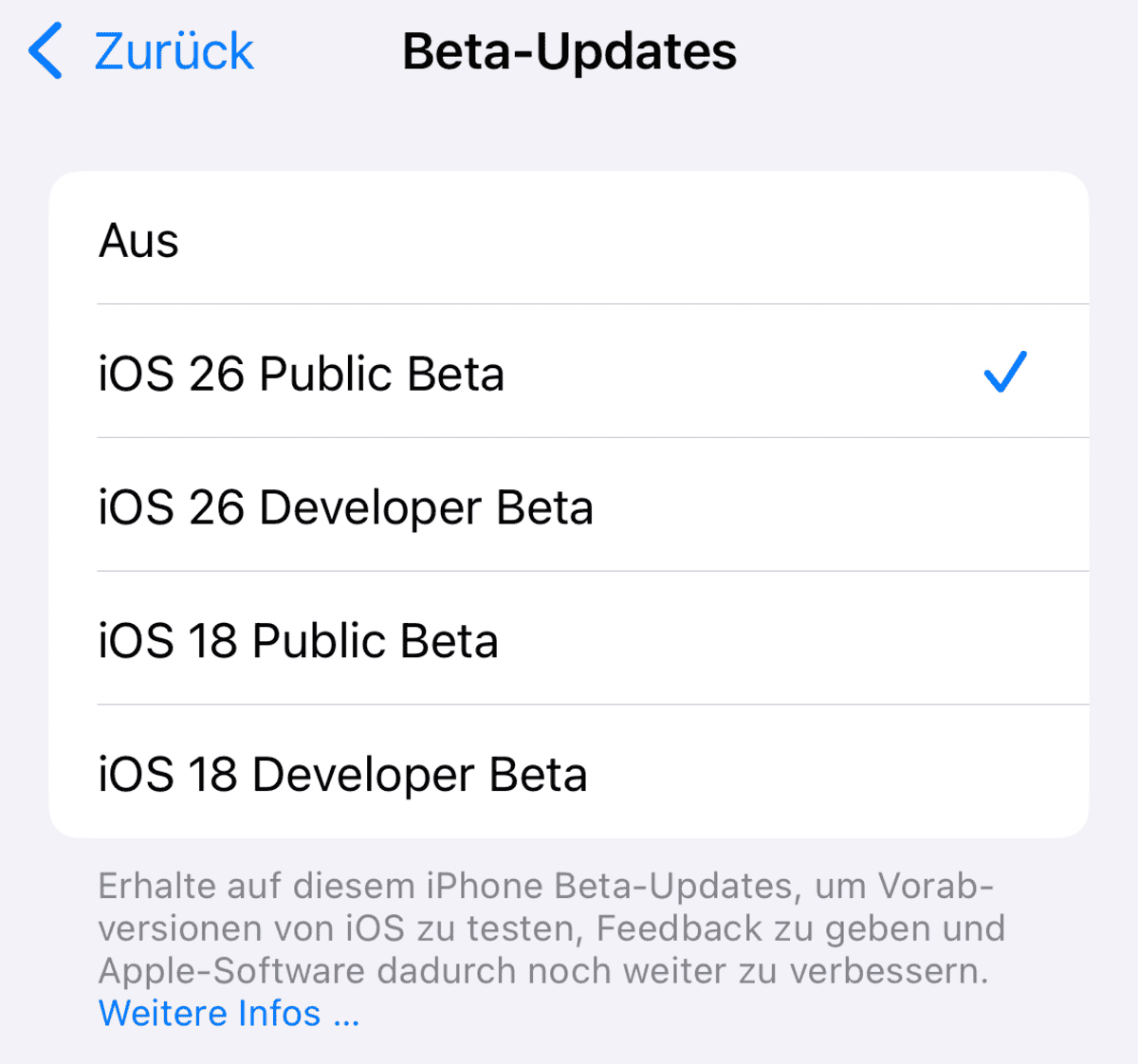Viewport: 1138px width, 1064px height.
Task: Click the currently checked beta option row
Action: [x=569, y=372]
